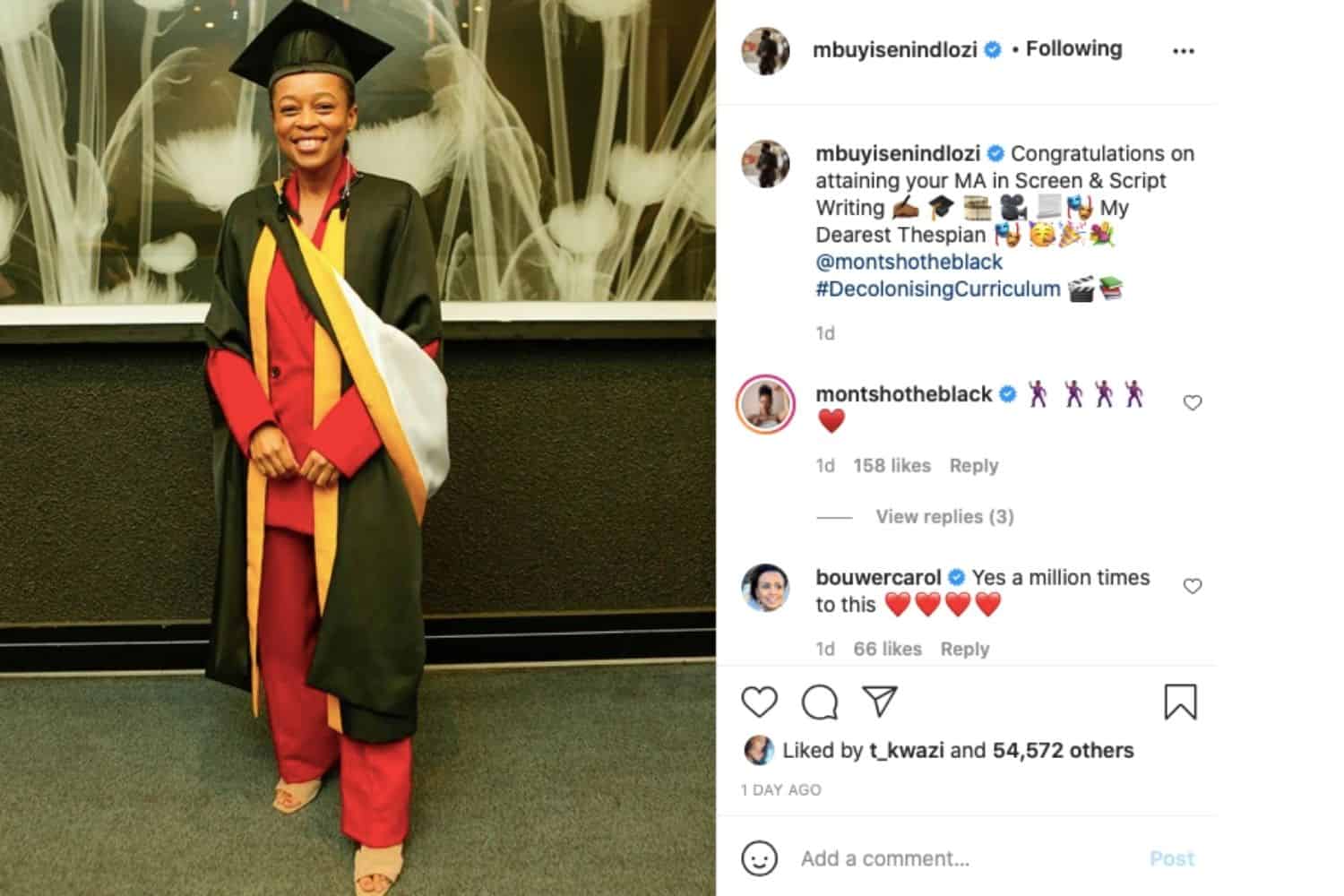
Task: Open bouwercarol's profile avatar
Action: 766,588
